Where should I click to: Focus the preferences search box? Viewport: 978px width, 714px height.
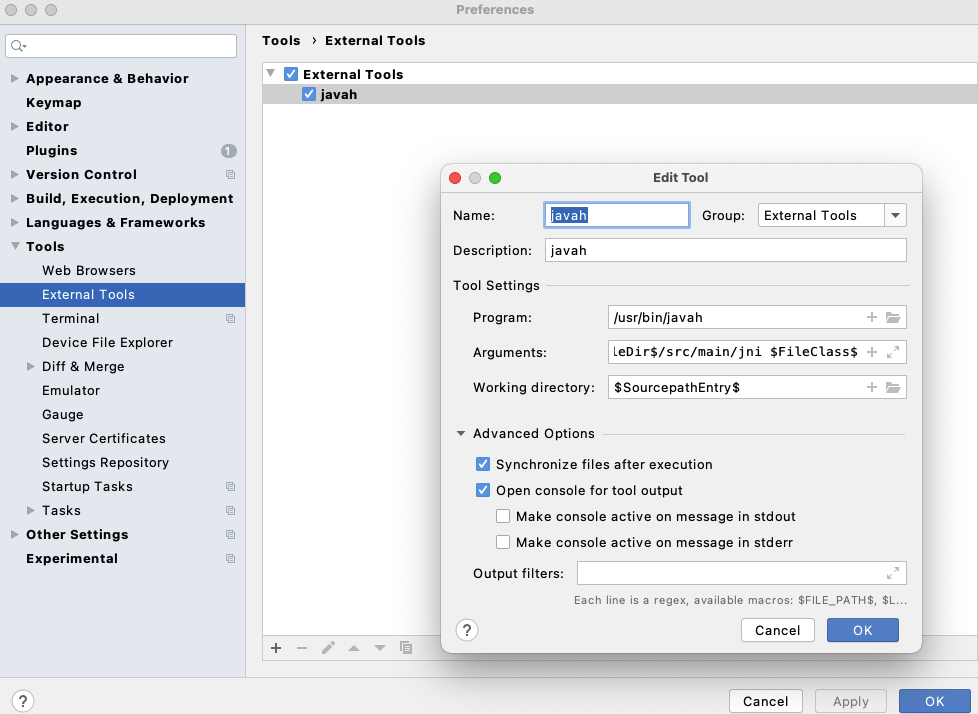(121, 46)
